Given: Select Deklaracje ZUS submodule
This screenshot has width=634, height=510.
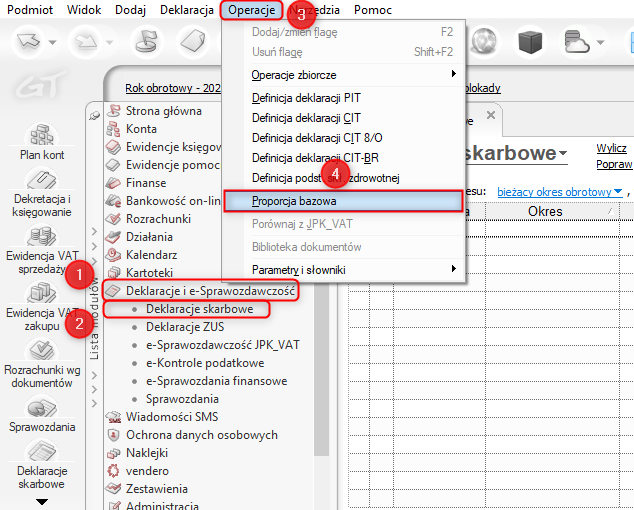Looking at the screenshot, I should click(185, 327).
